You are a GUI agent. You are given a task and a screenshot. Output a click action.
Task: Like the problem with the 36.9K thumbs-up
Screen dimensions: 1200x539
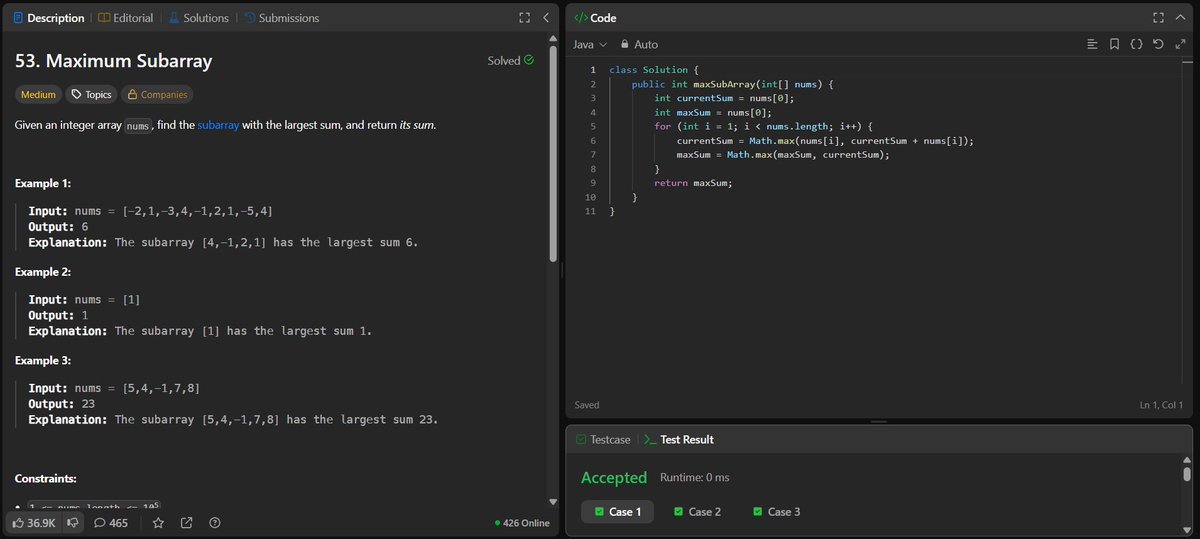tap(33, 522)
